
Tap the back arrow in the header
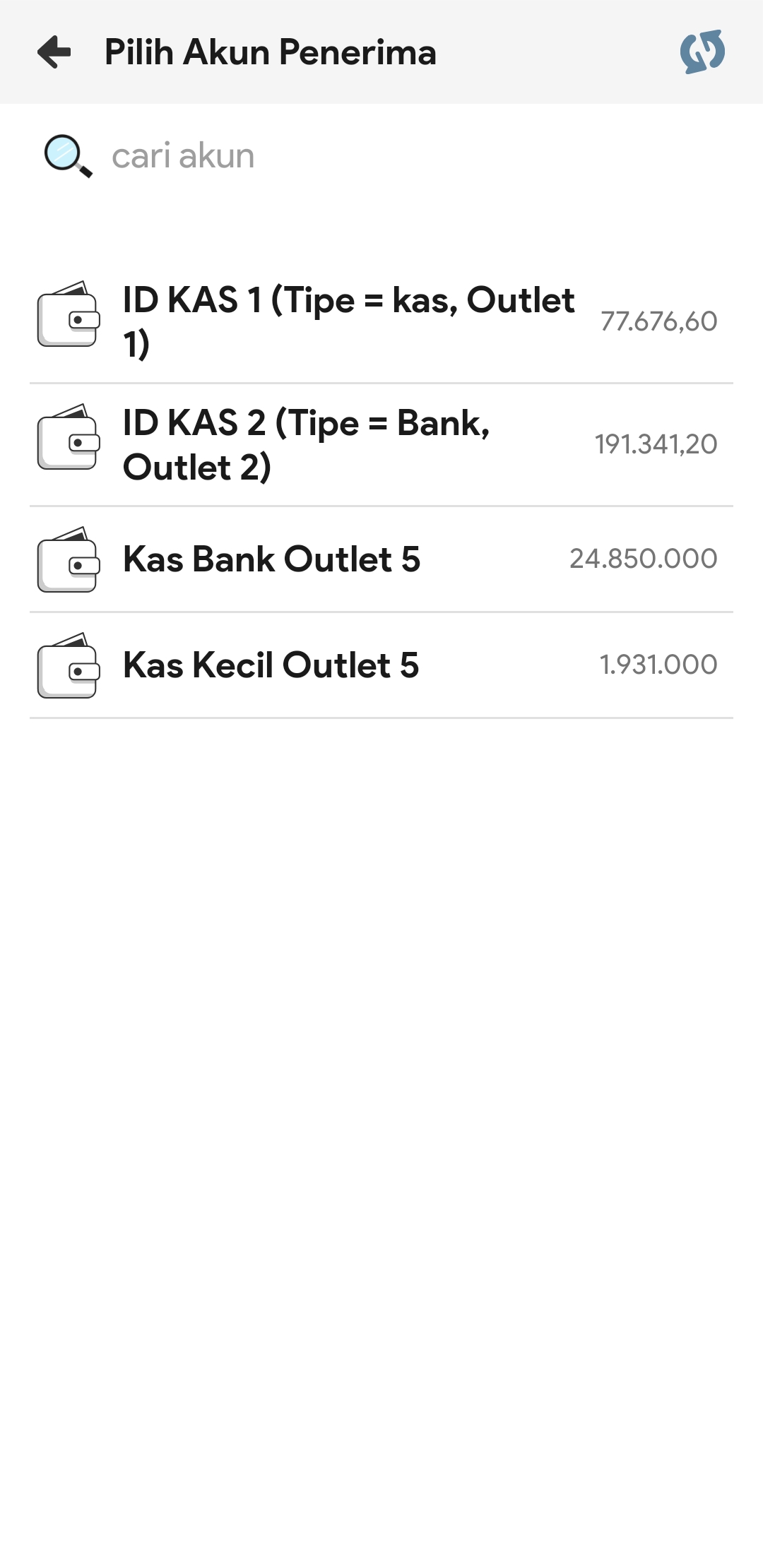click(54, 52)
